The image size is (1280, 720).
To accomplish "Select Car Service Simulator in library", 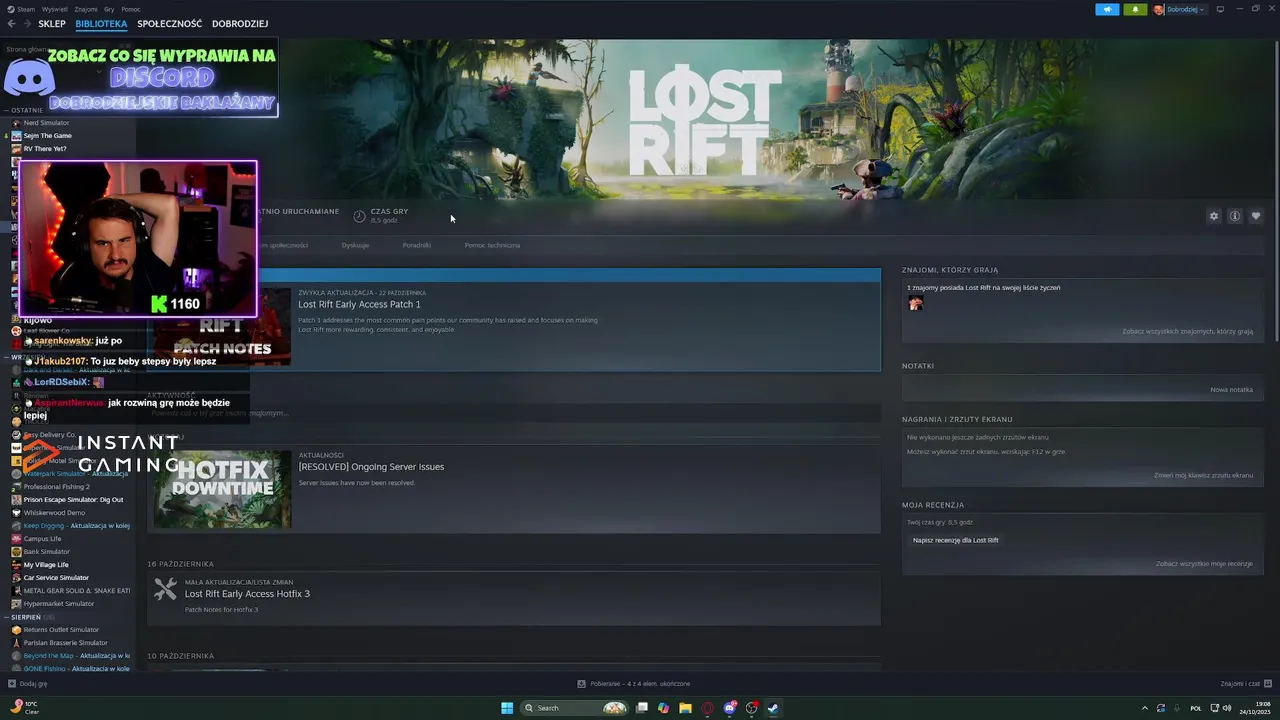I will (x=56, y=578).
